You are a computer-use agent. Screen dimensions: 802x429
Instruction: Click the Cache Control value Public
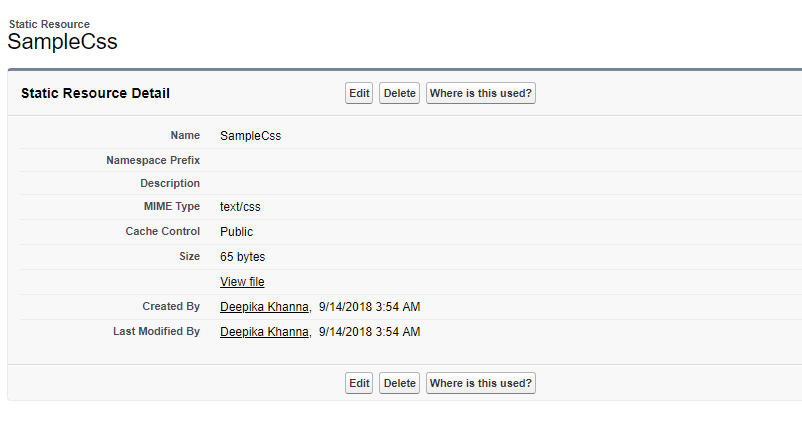[x=236, y=231]
